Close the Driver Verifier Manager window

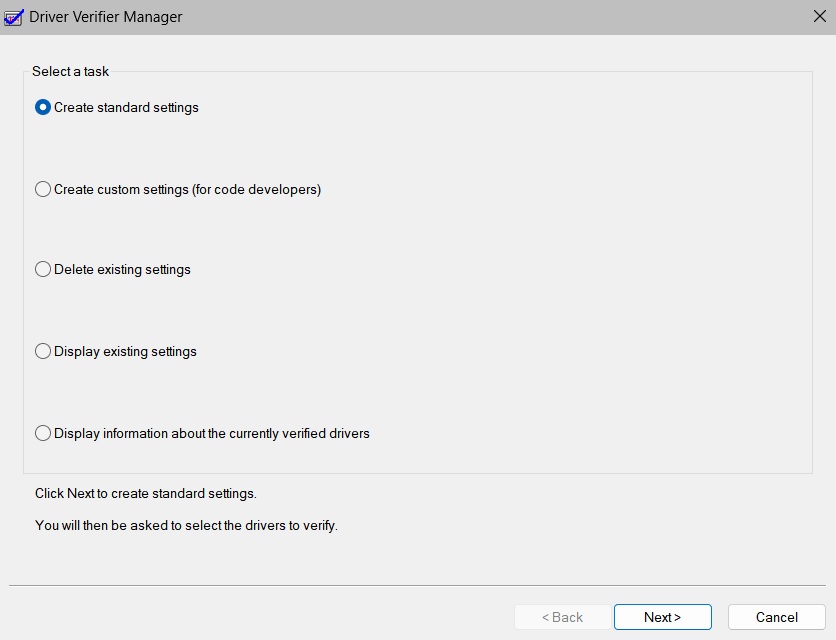click(820, 16)
